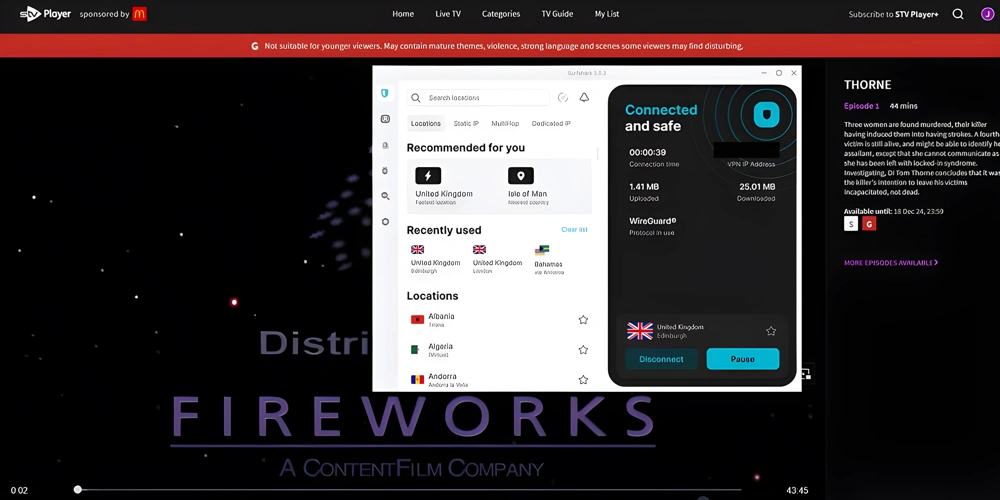1000x500 pixels.
Task: Open Surfshark notifications bell icon
Action: tap(584, 98)
